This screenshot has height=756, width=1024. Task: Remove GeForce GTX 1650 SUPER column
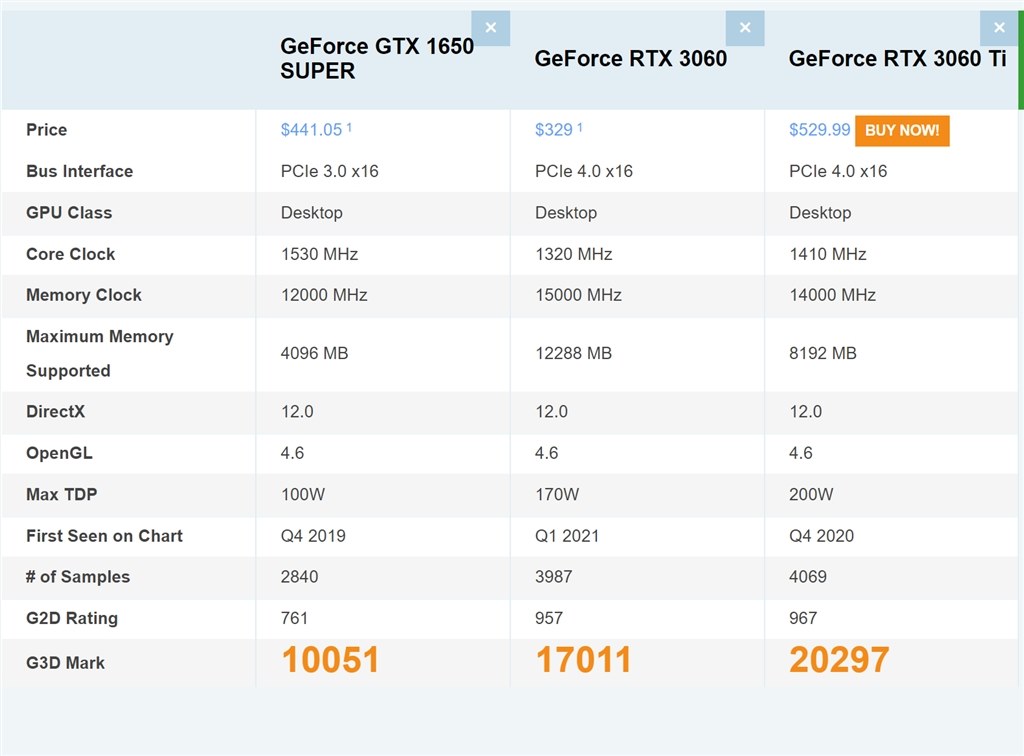click(490, 27)
